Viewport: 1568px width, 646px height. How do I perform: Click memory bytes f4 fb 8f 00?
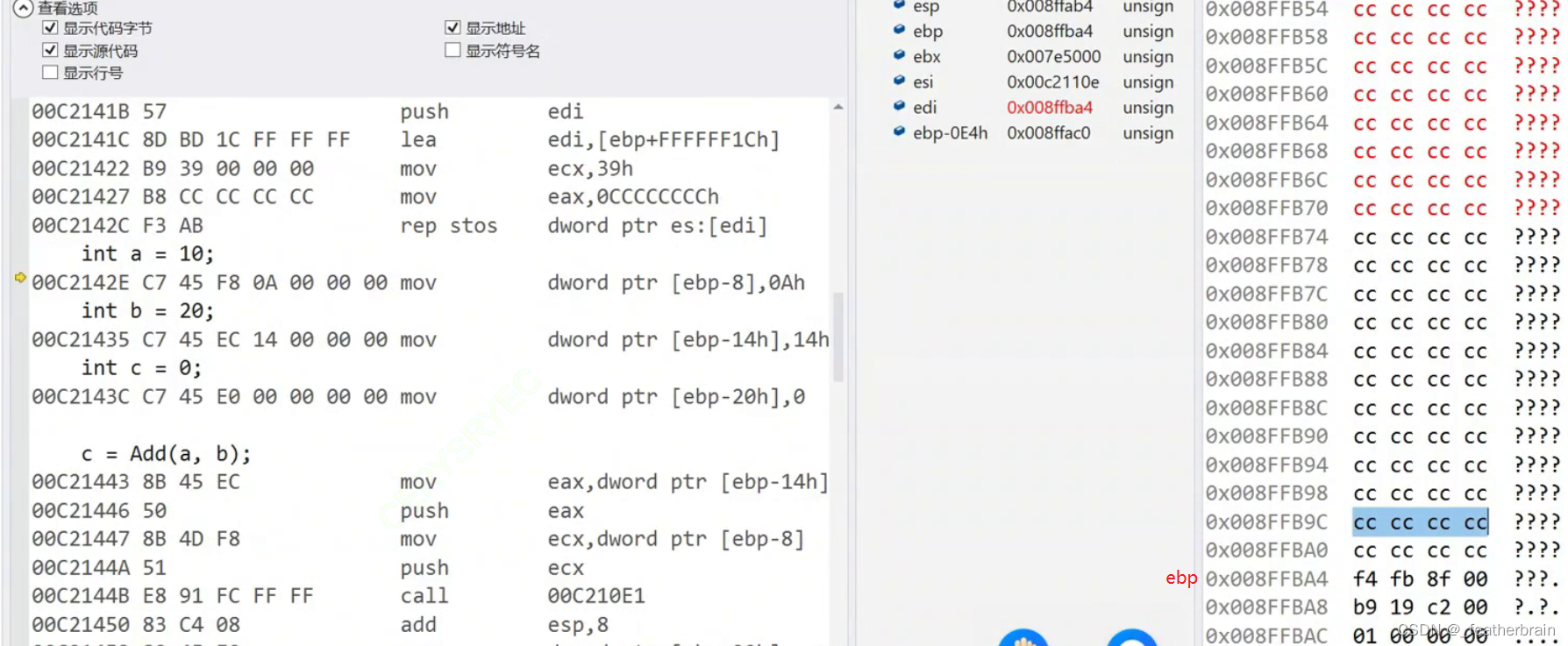coord(1420,579)
